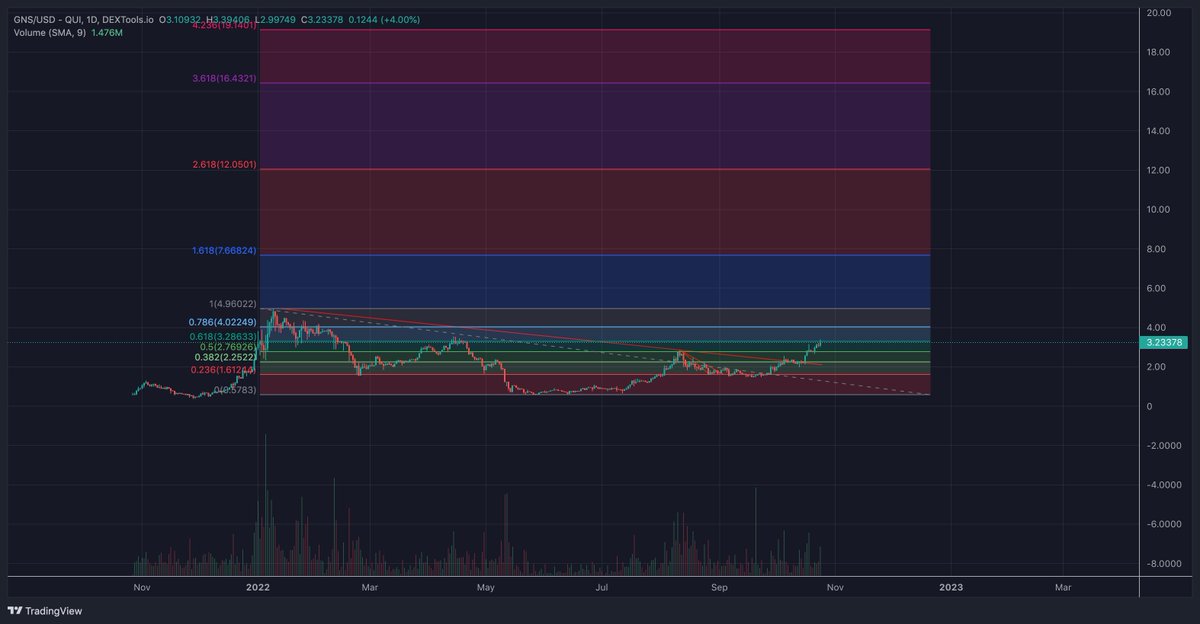Viewport: 1200px width, 624px height.
Task: Click the blue 1.618 Fibonacci zone fill
Action: pyautogui.click(x=595, y=281)
